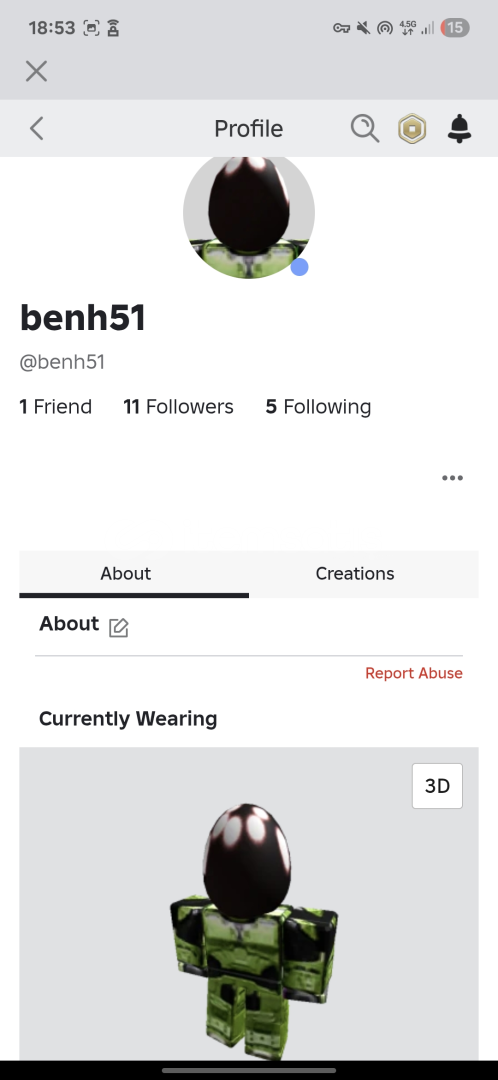Toggle 3D avatar view
The height and width of the screenshot is (1080, 498).
coord(437,786)
